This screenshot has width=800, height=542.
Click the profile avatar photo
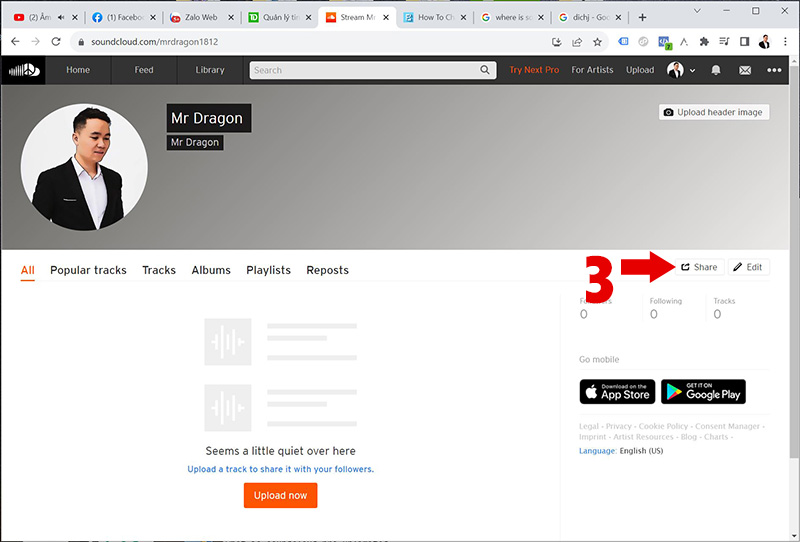point(84,166)
